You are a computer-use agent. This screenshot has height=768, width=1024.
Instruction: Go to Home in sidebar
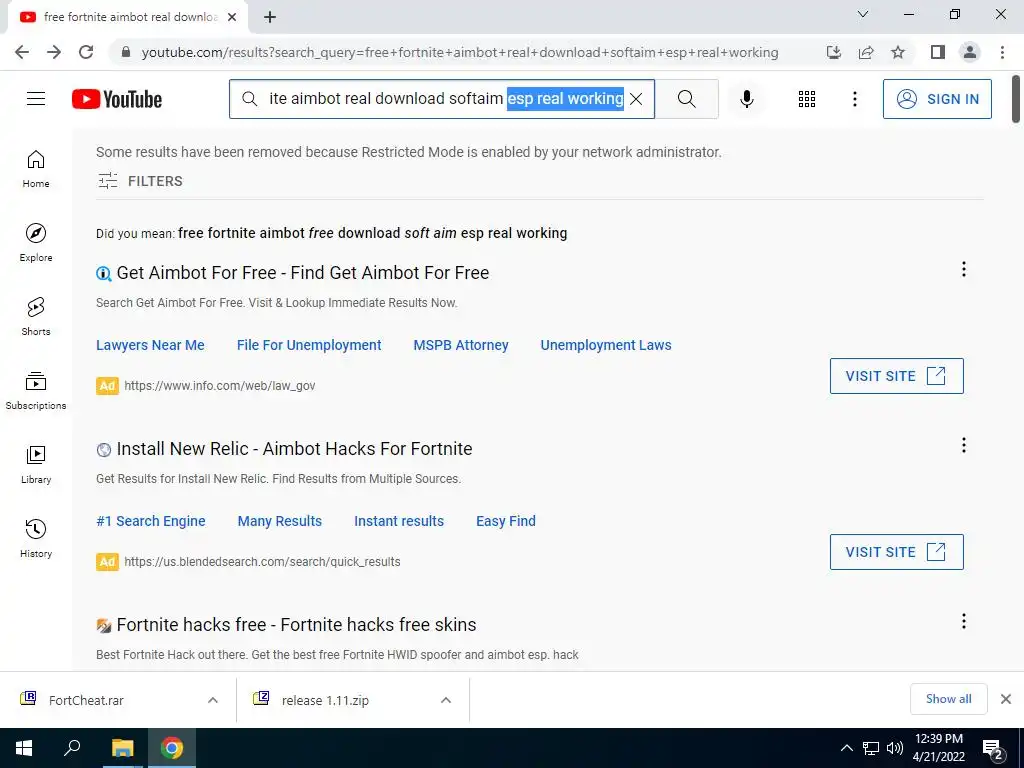36,169
